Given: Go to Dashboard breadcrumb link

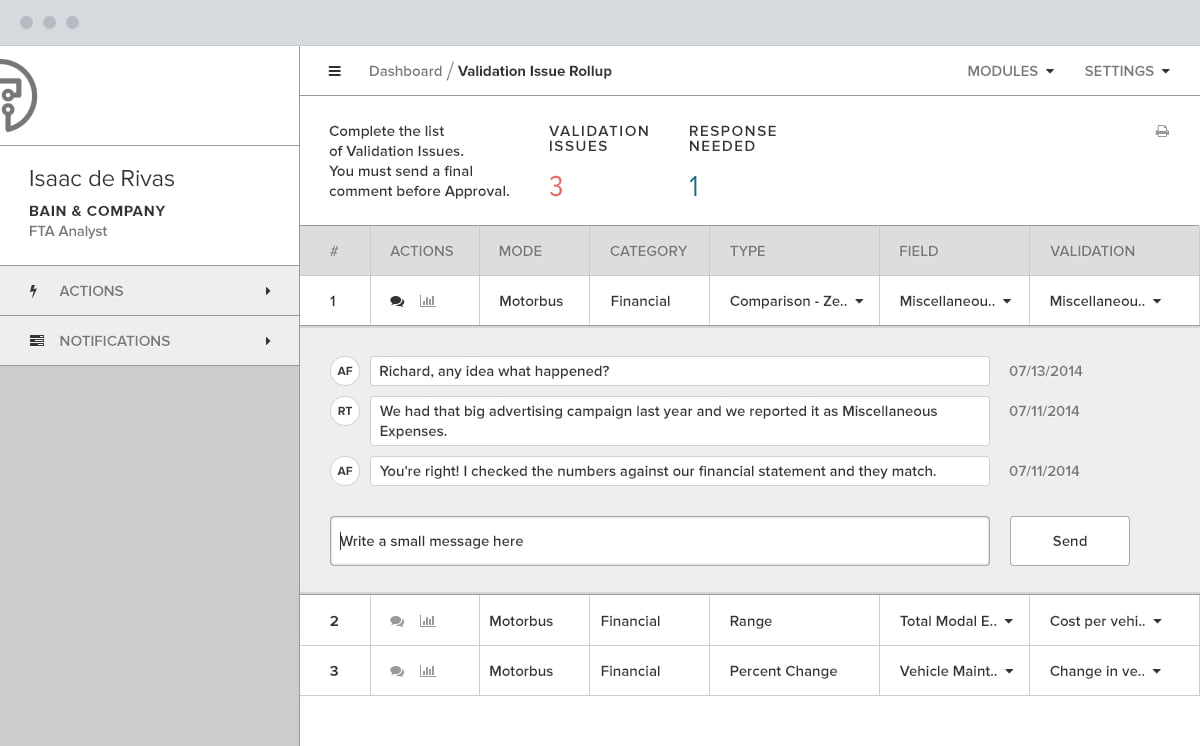Looking at the screenshot, I should point(405,71).
